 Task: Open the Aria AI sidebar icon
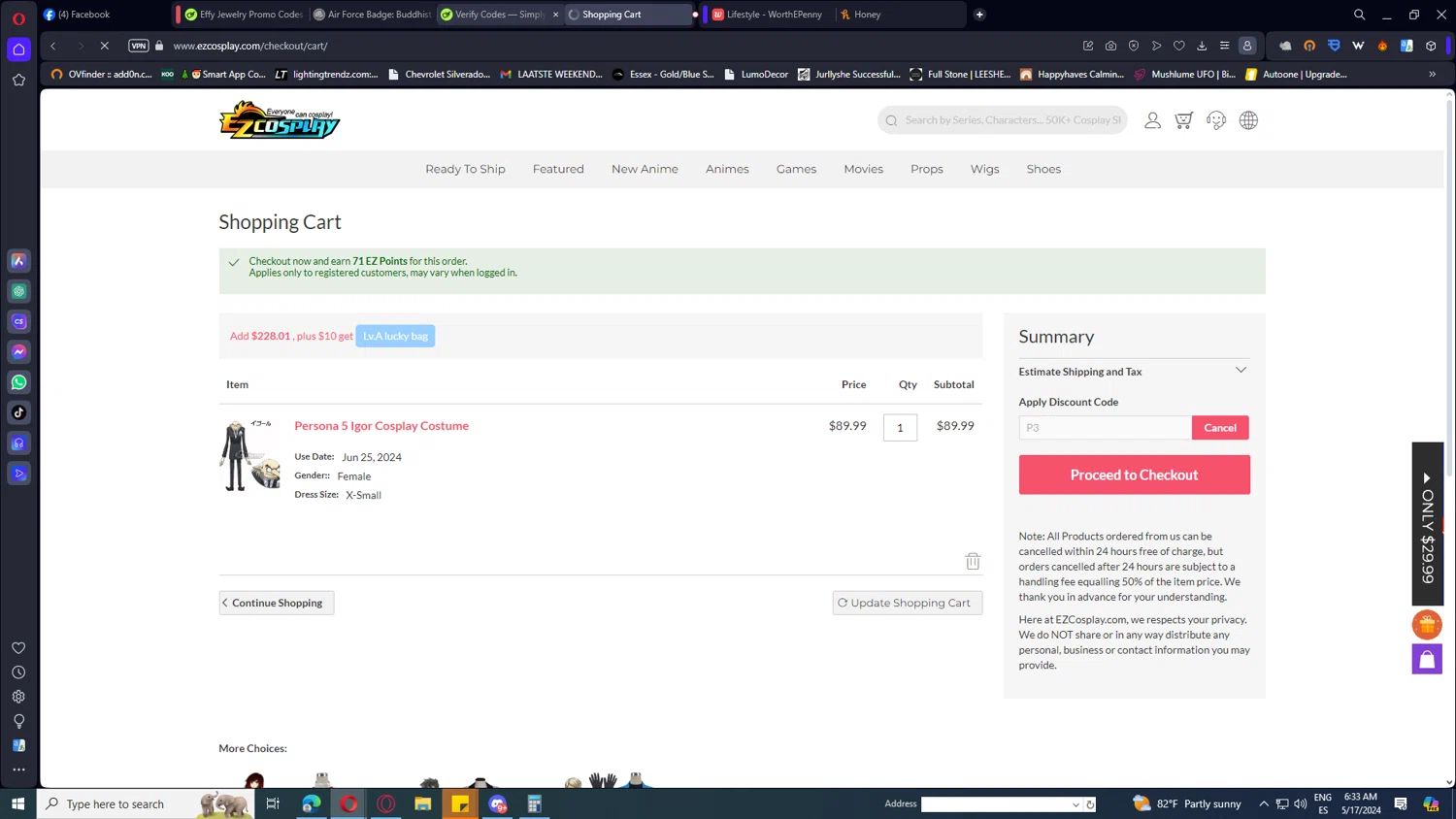[x=18, y=260]
